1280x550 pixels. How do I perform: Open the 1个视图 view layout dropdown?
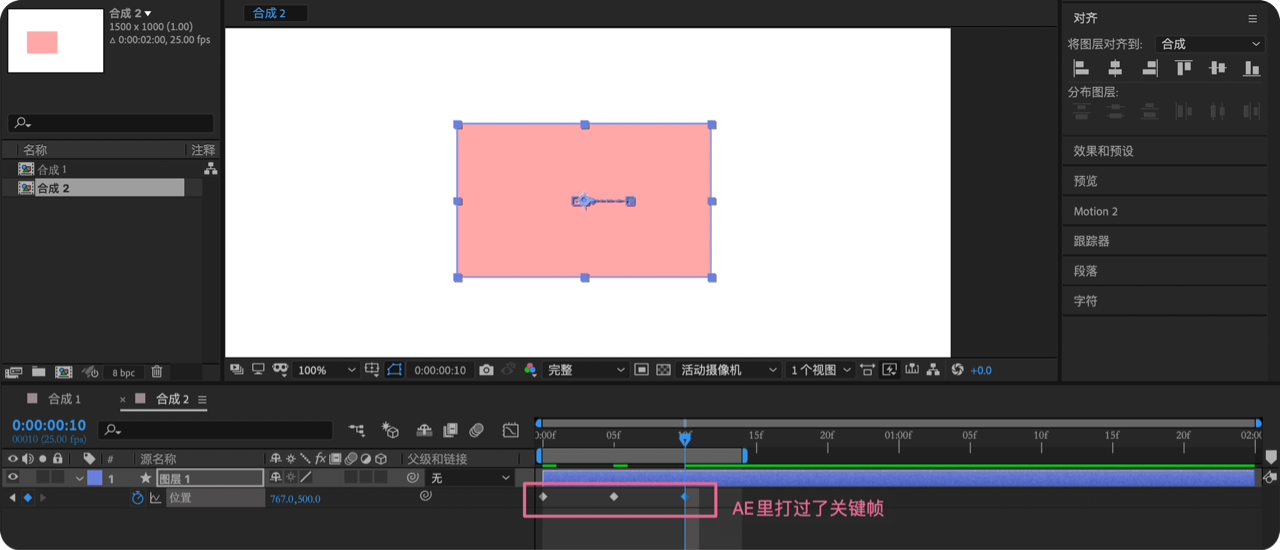[x=820, y=370]
